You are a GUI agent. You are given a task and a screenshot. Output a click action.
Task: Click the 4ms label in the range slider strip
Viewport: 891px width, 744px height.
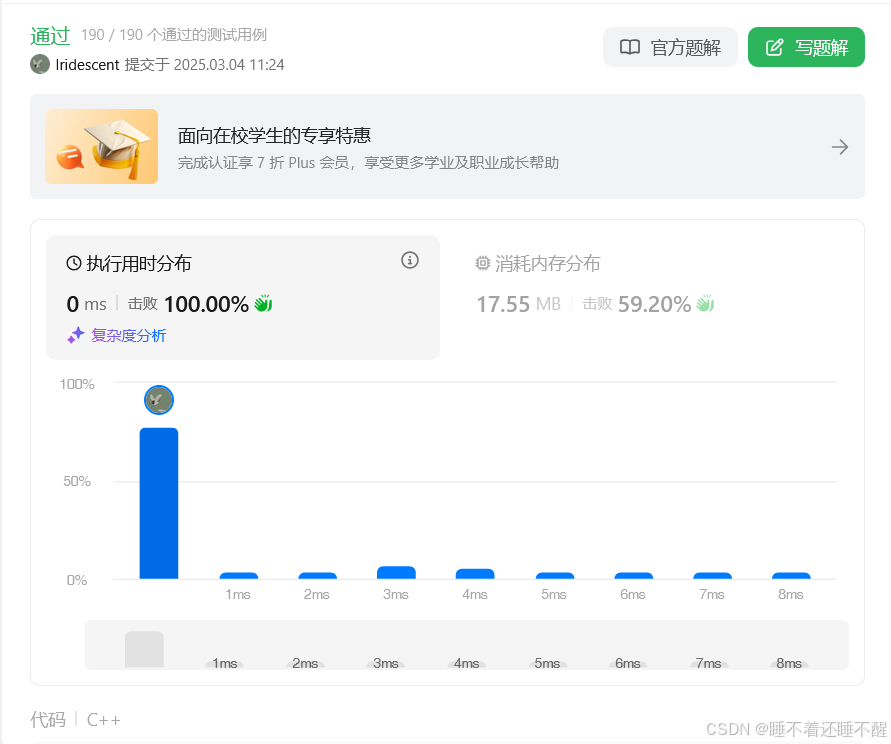pos(467,663)
